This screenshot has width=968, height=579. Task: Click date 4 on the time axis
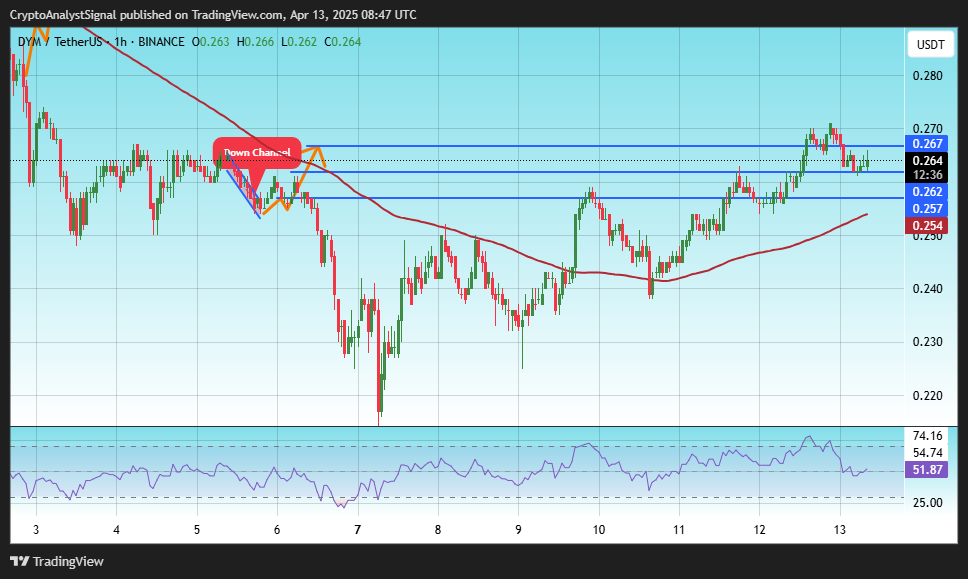(x=116, y=529)
